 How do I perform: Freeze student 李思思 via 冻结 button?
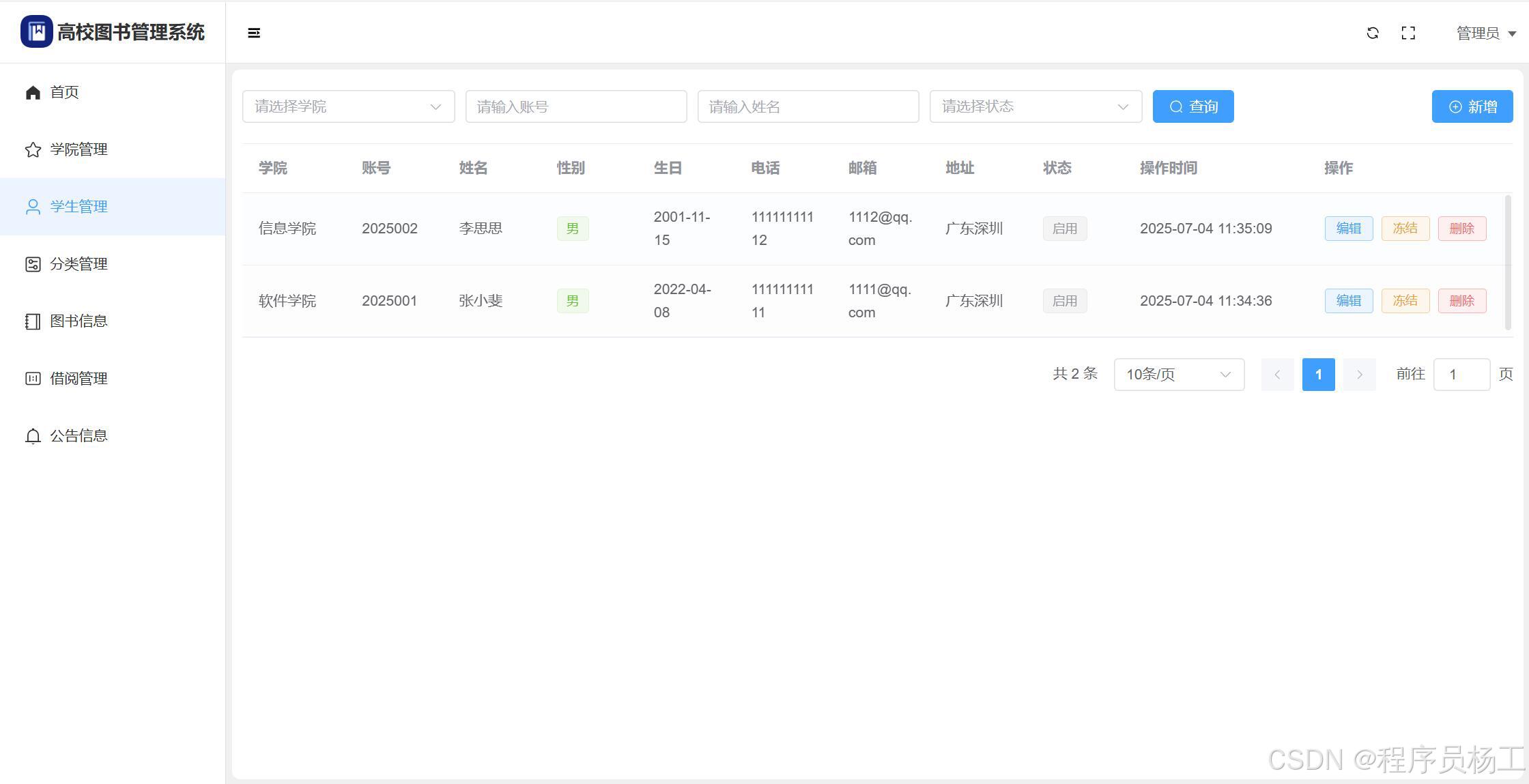[x=1405, y=229]
